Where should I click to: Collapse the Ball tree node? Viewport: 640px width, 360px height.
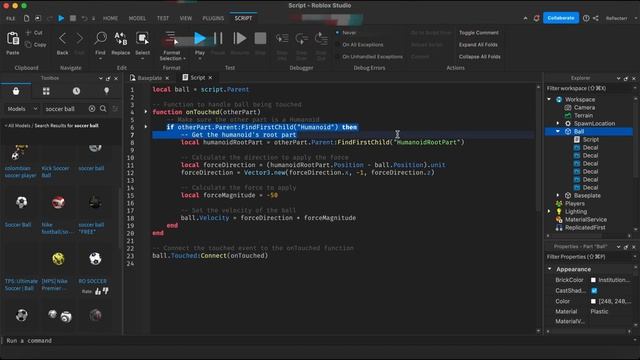click(x=558, y=131)
